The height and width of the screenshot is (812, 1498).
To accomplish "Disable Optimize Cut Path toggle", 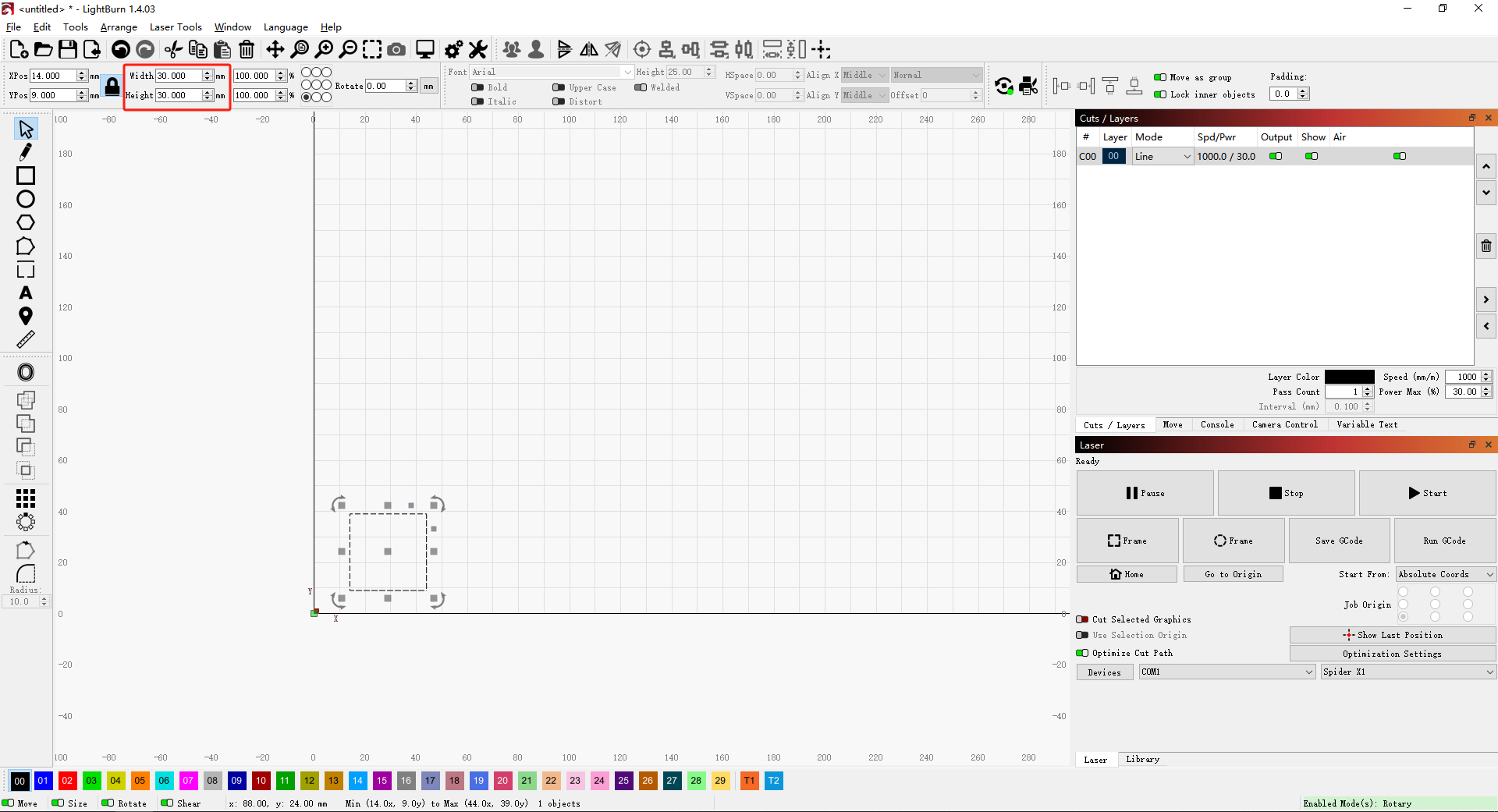I will [1082, 653].
